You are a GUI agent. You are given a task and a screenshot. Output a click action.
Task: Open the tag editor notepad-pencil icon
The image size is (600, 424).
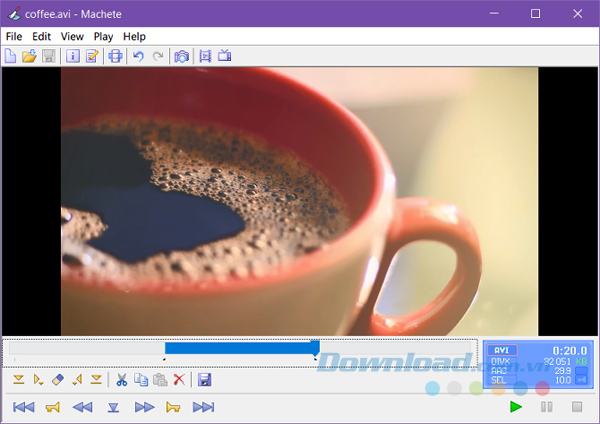pos(92,56)
